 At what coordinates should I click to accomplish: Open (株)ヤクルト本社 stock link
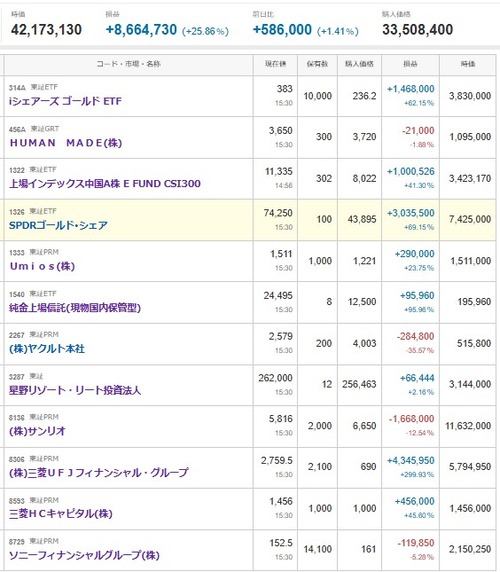pos(47,349)
